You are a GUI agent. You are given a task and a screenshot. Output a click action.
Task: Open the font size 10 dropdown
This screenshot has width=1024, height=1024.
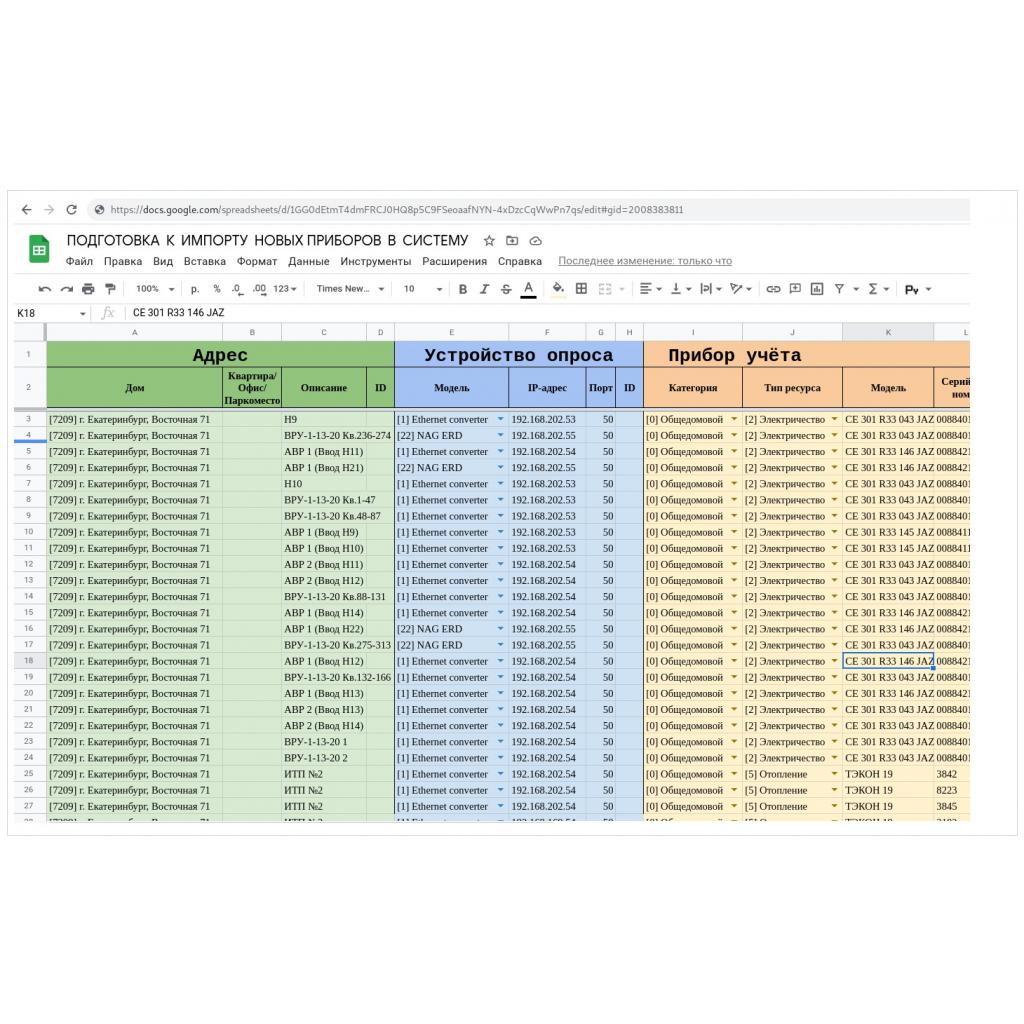(x=423, y=289)
